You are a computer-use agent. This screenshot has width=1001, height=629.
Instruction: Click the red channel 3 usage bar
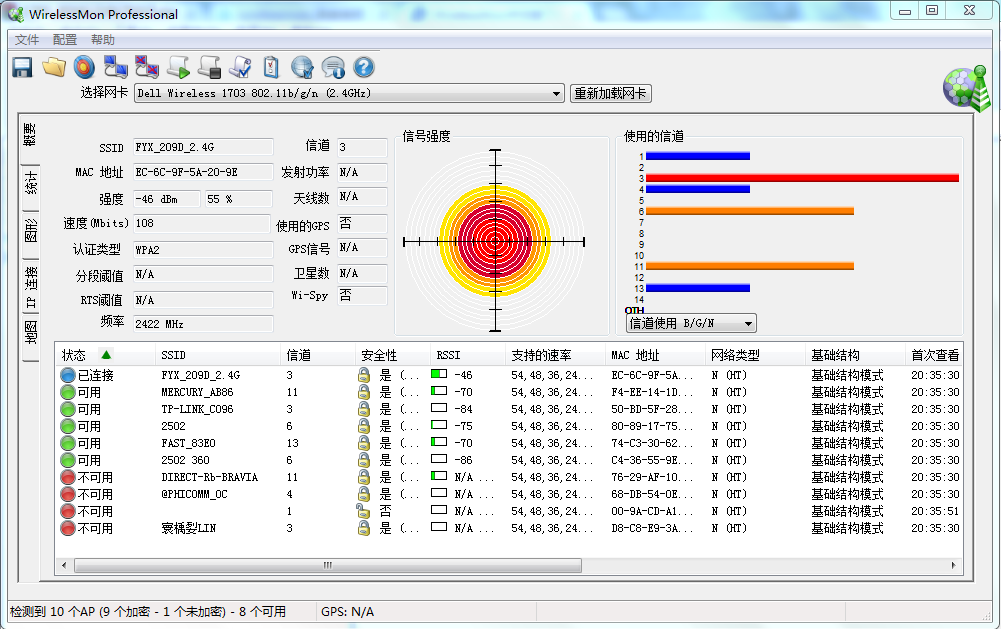802,178
